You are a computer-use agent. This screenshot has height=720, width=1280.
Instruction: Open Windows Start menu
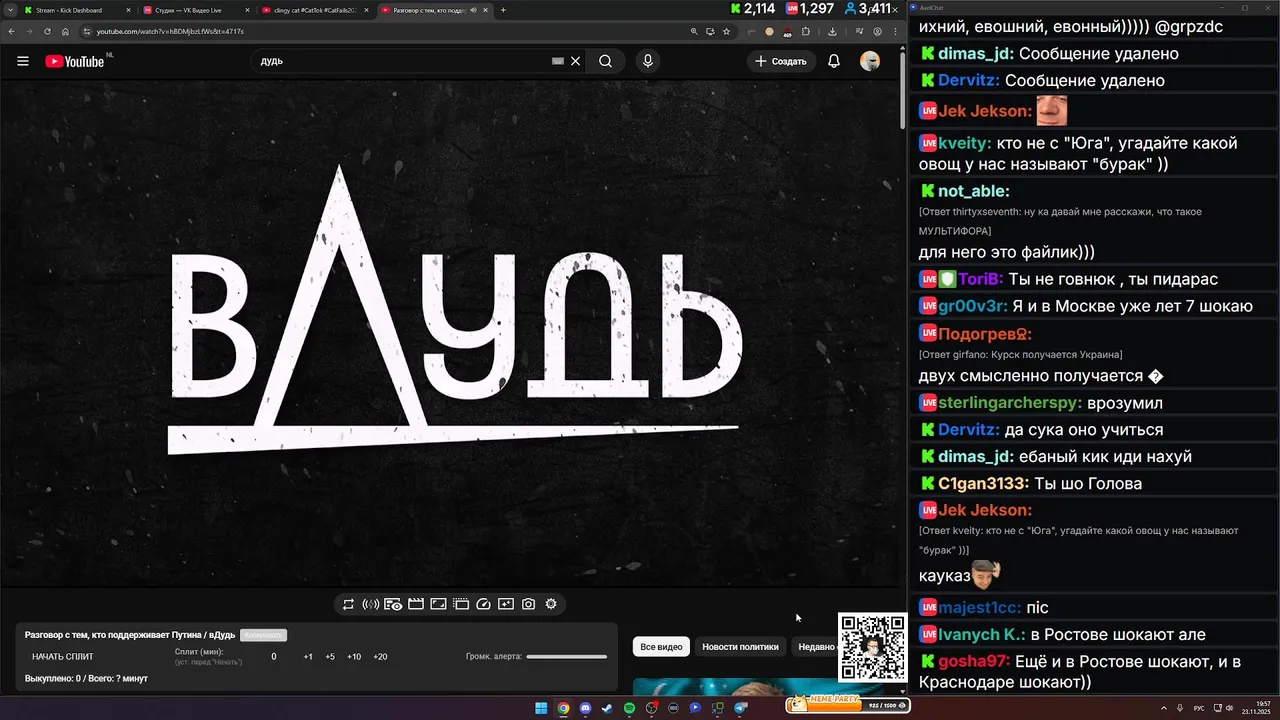tap(541, 708)
